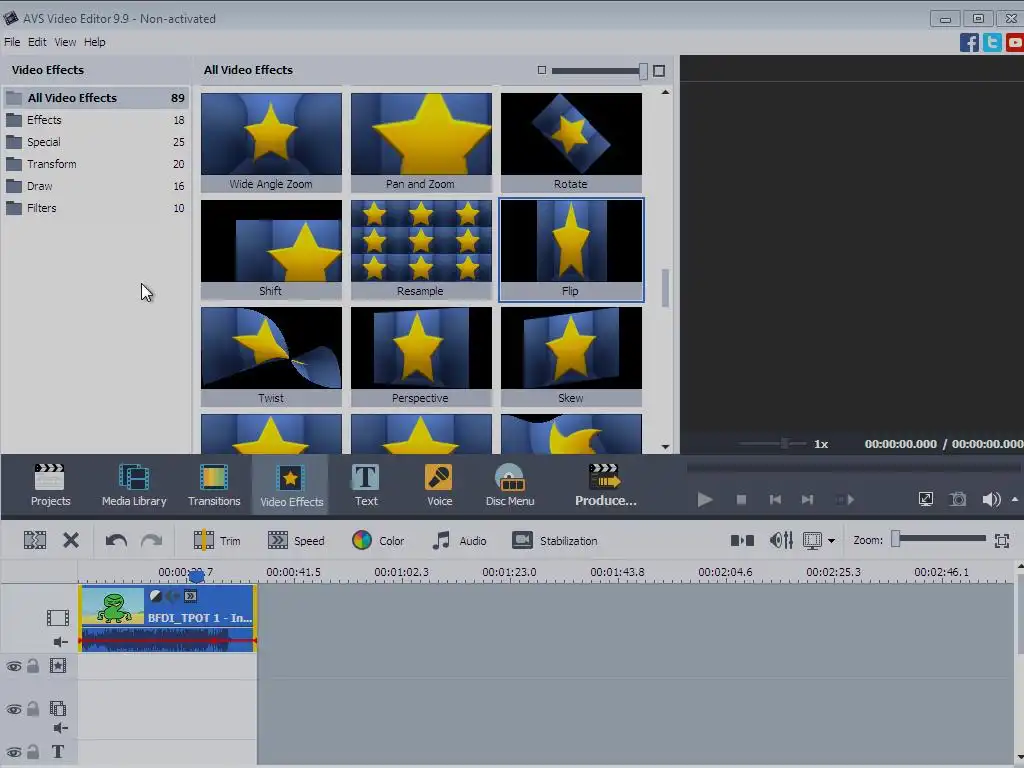Image resolution: width=1024 pixels, height=768 pixels.
Task: Click the redo arrow
Action: [152, 540]
